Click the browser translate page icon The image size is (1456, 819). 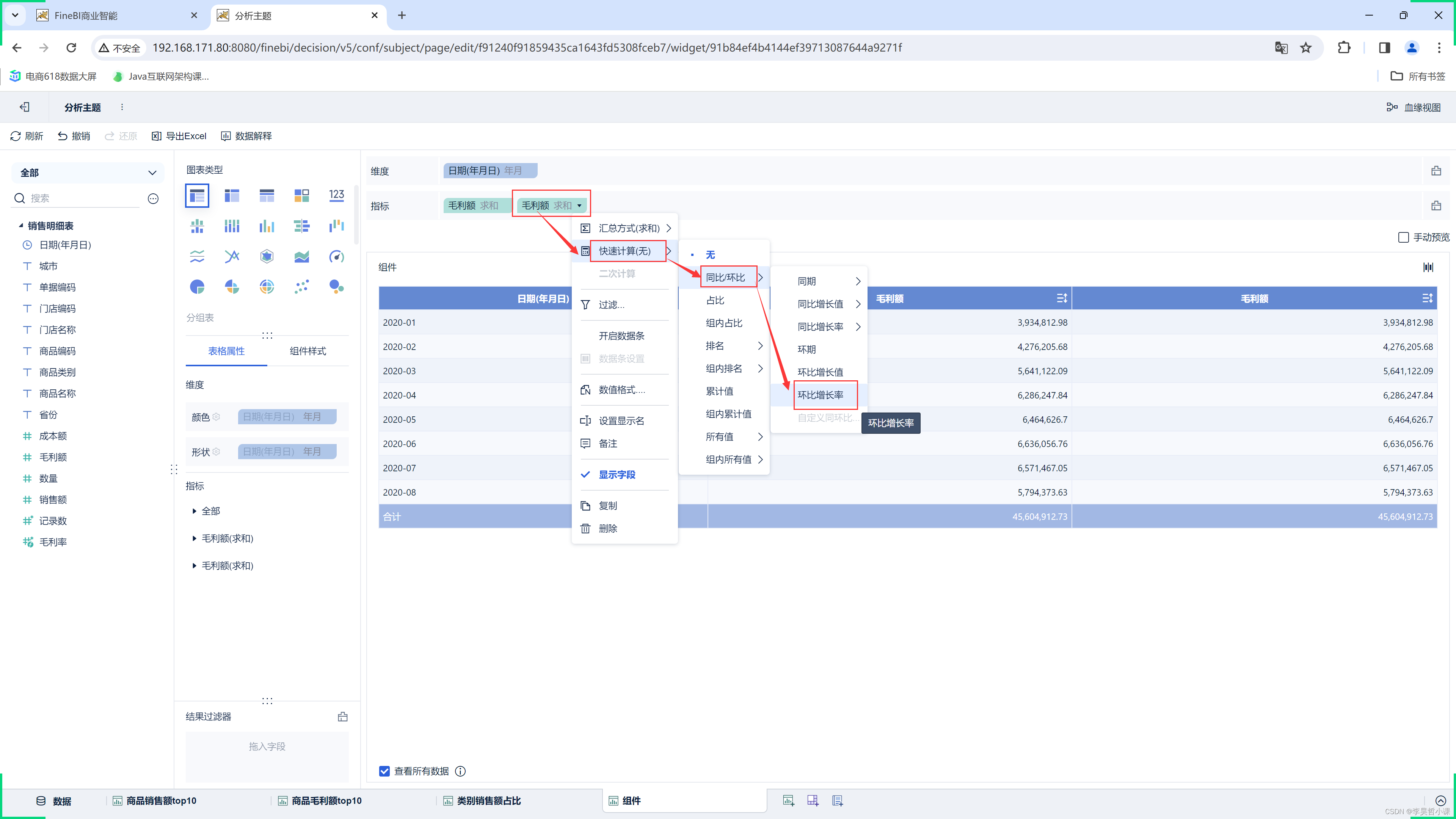click(1281, 48)
